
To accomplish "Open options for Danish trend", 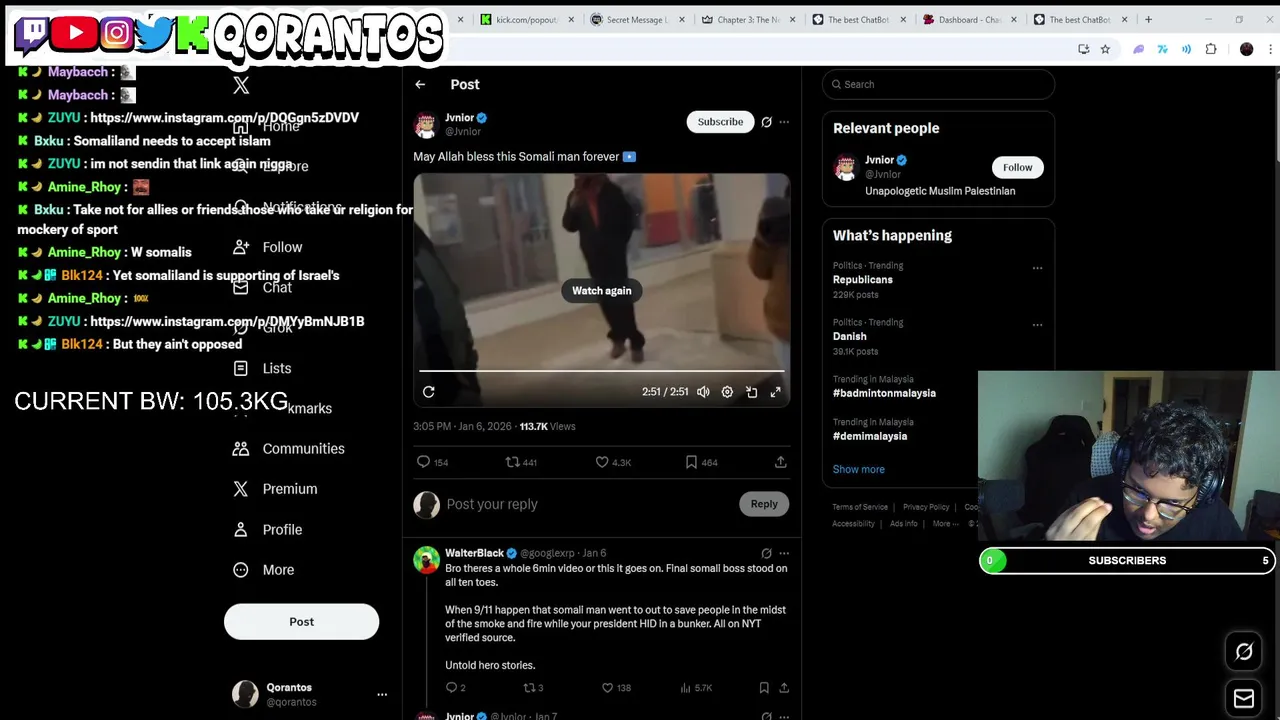I will pos(1037,325).
